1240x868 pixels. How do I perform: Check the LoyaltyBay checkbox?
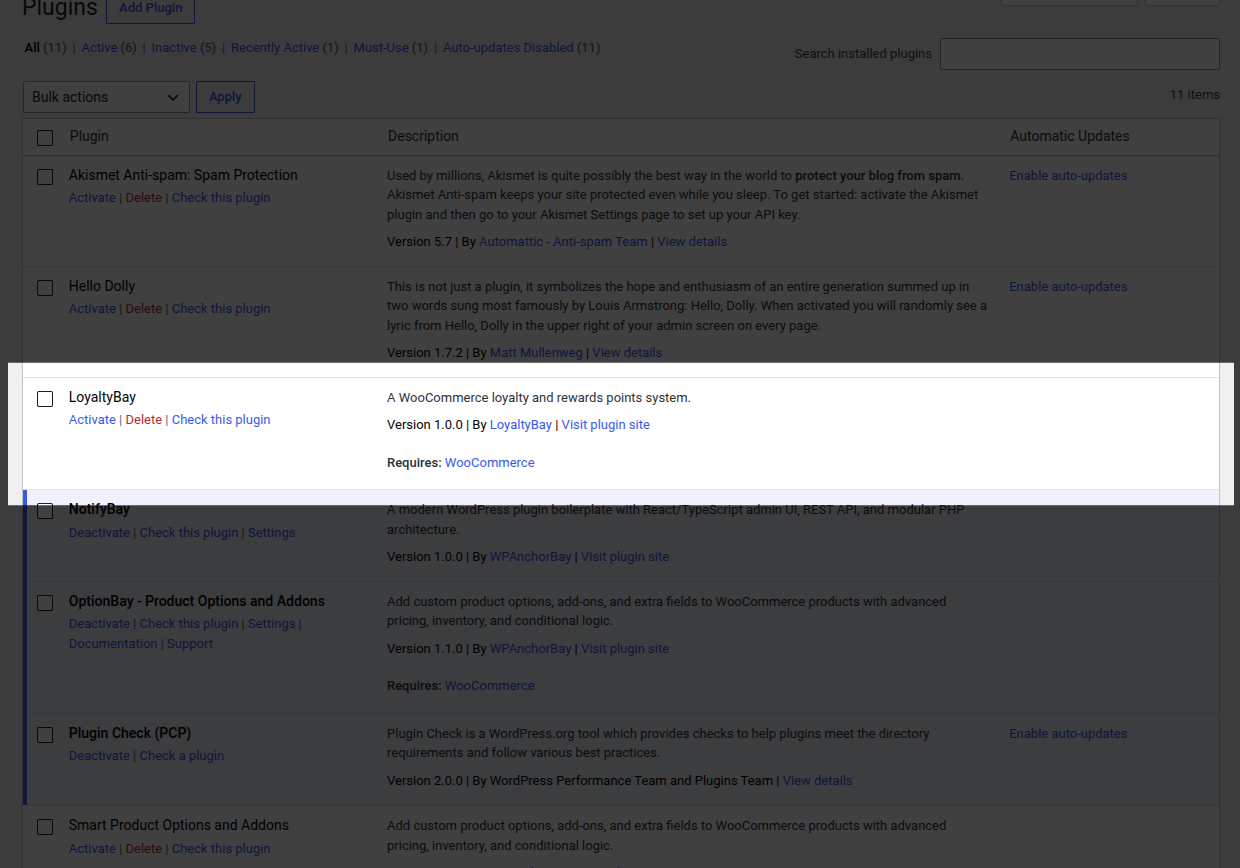(x=45, y=399)
